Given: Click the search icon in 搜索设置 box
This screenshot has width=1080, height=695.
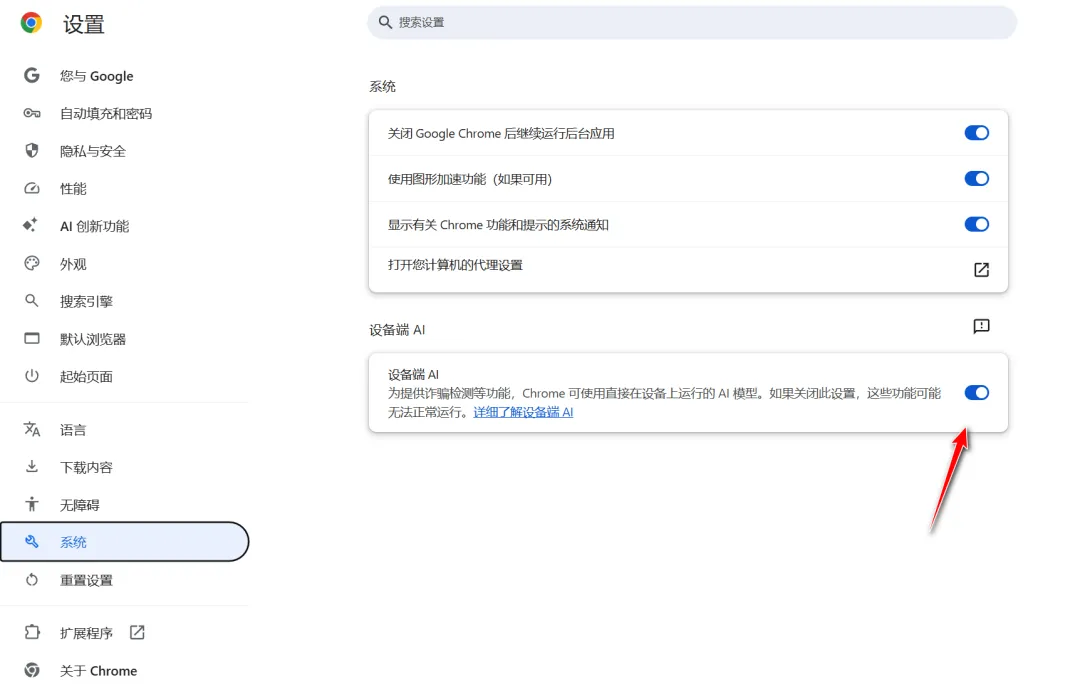Looking at the screenshot, I should tap(386, 22).
